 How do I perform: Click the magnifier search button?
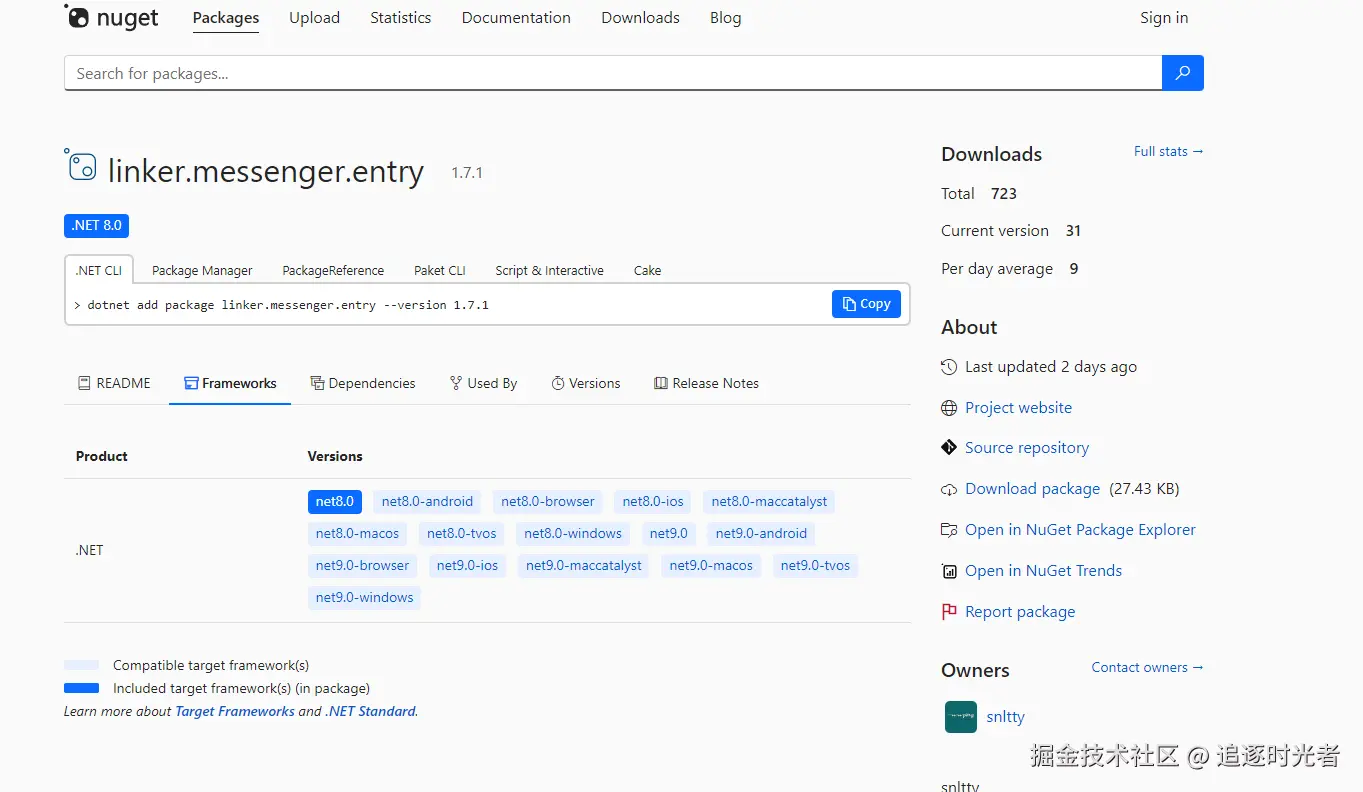click(x=1183, y=73)
